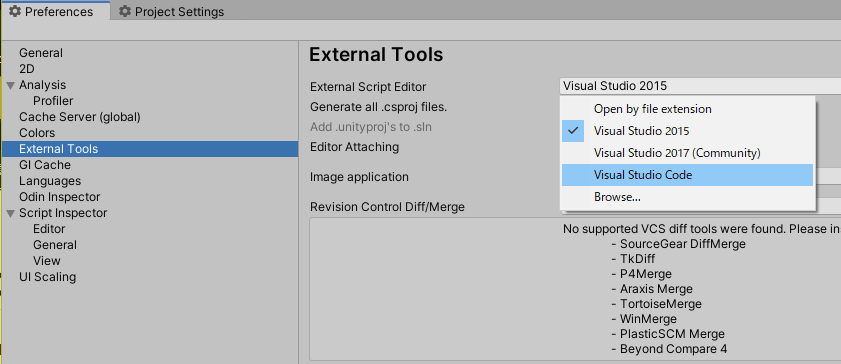841x364 pixels.
Task: Click the gear icon on Project Settings tab
Action: [124, 11]
